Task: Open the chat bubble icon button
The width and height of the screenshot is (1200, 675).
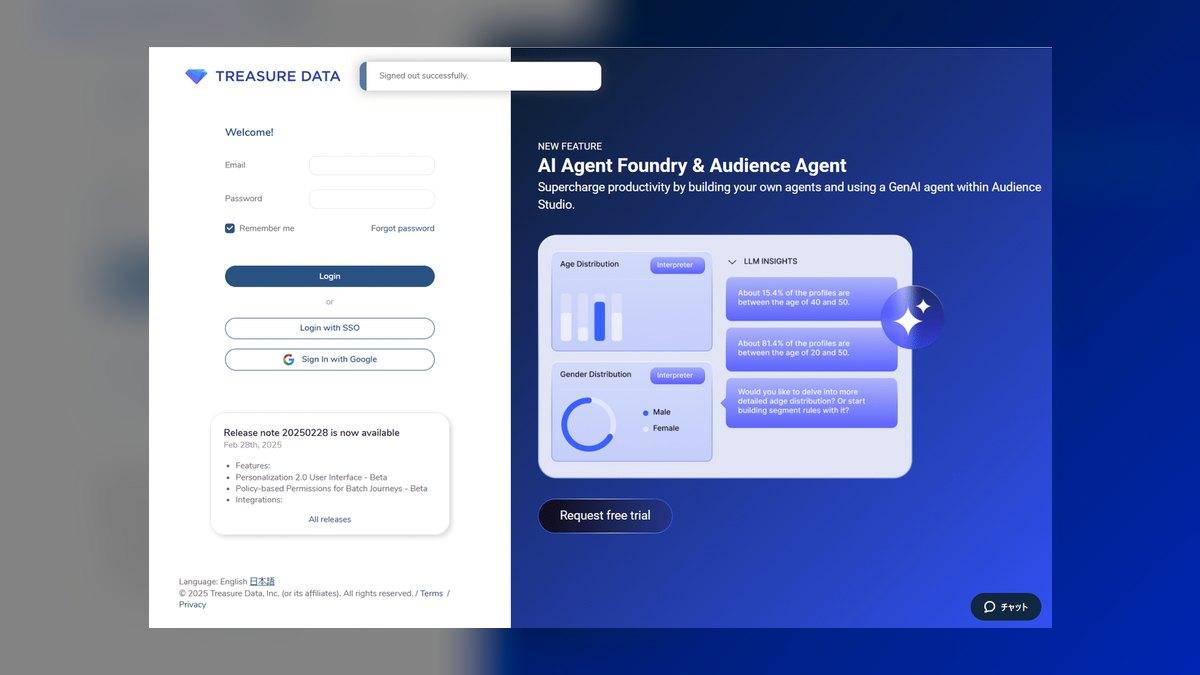Action: point(1005,607)
